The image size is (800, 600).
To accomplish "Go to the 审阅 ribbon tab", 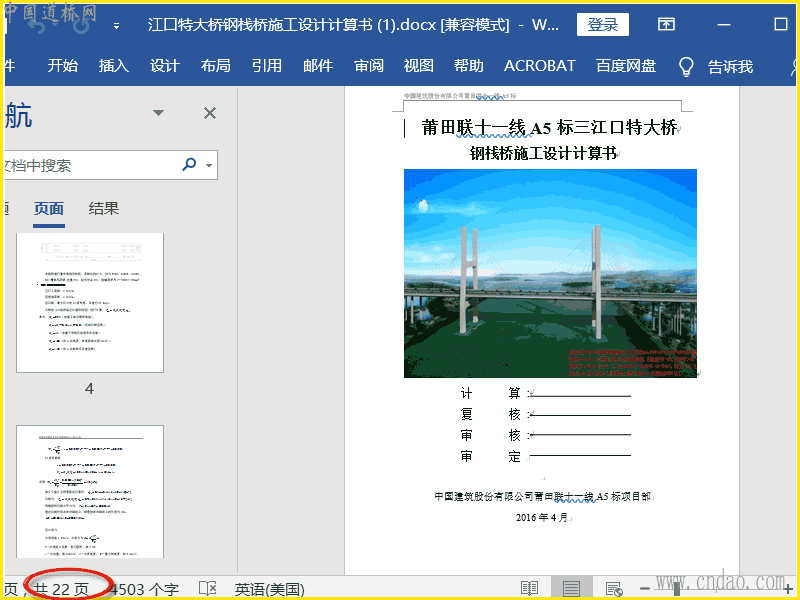I will [369, 66].
